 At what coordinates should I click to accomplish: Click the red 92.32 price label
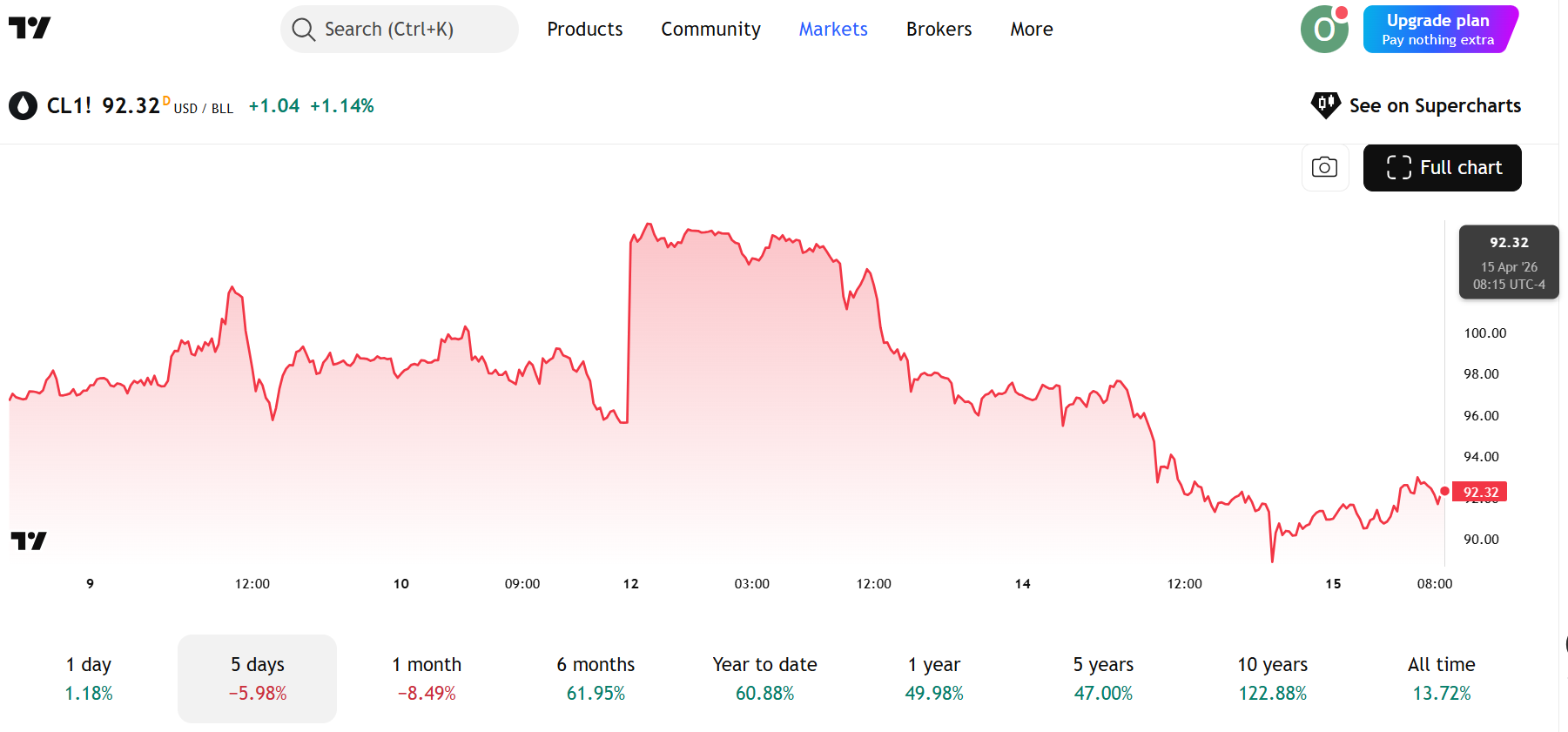tap(1480, 492)
